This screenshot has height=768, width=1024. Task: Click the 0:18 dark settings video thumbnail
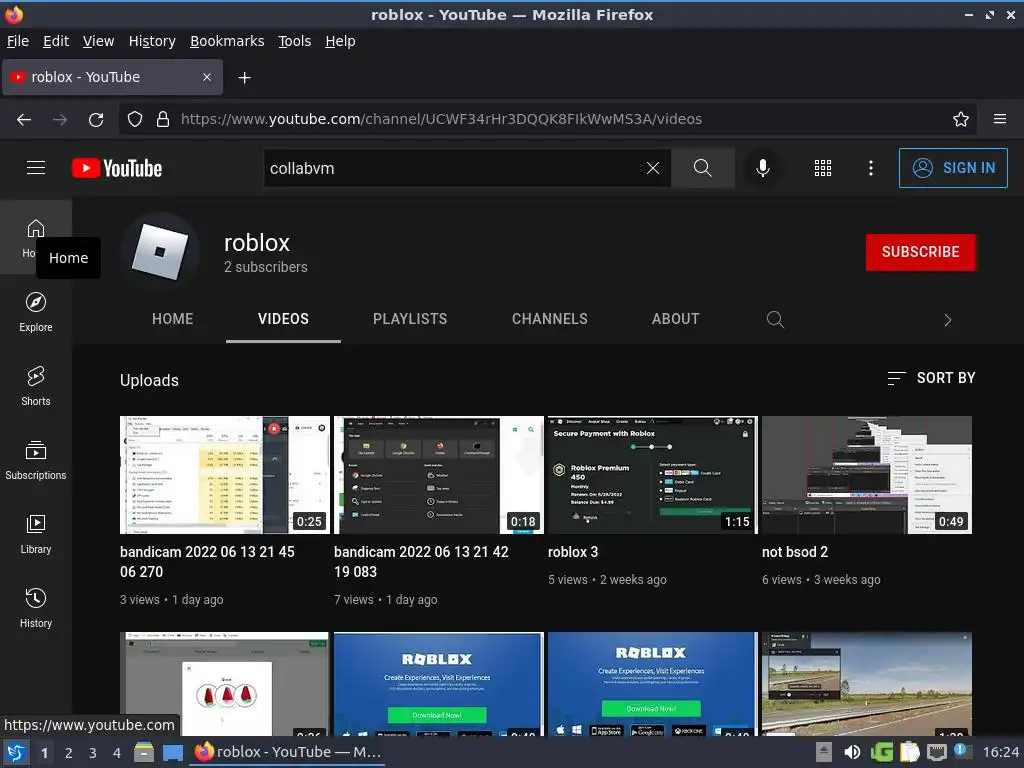439,475
